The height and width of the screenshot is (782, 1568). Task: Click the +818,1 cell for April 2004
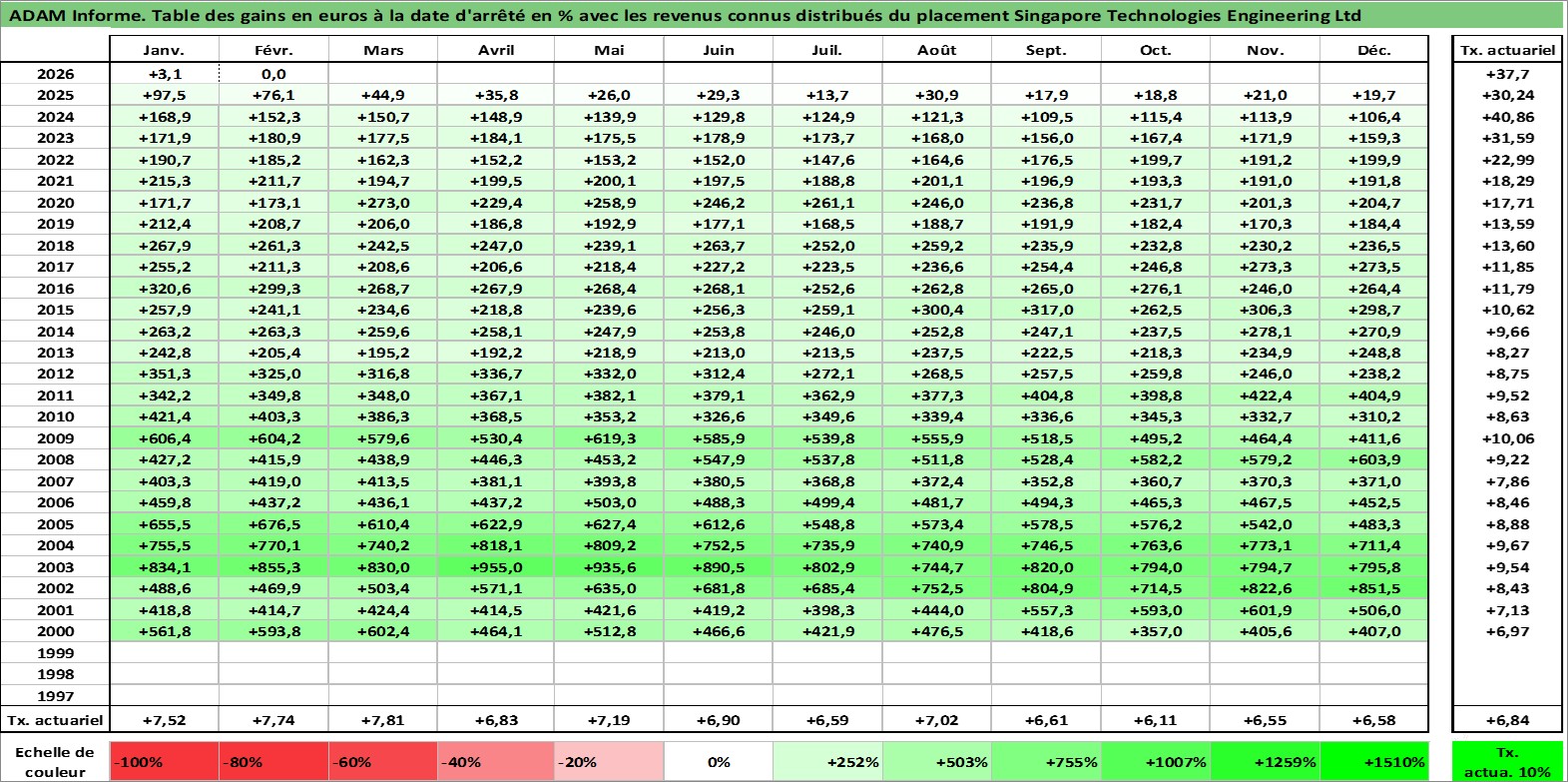tap(496, 545)
